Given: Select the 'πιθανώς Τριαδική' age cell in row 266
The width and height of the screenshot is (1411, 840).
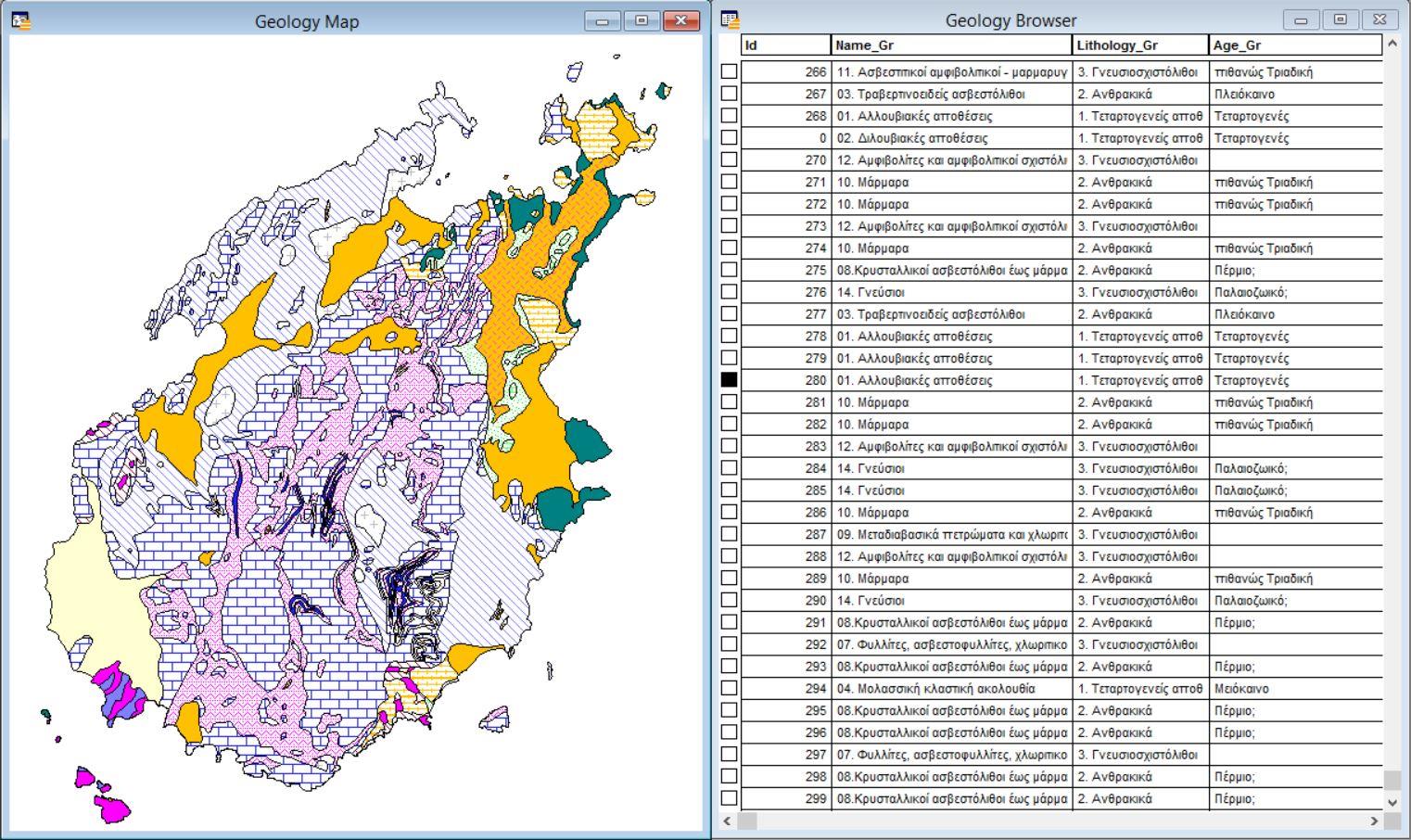Looking at the screenshot, I should [1296, 71].
